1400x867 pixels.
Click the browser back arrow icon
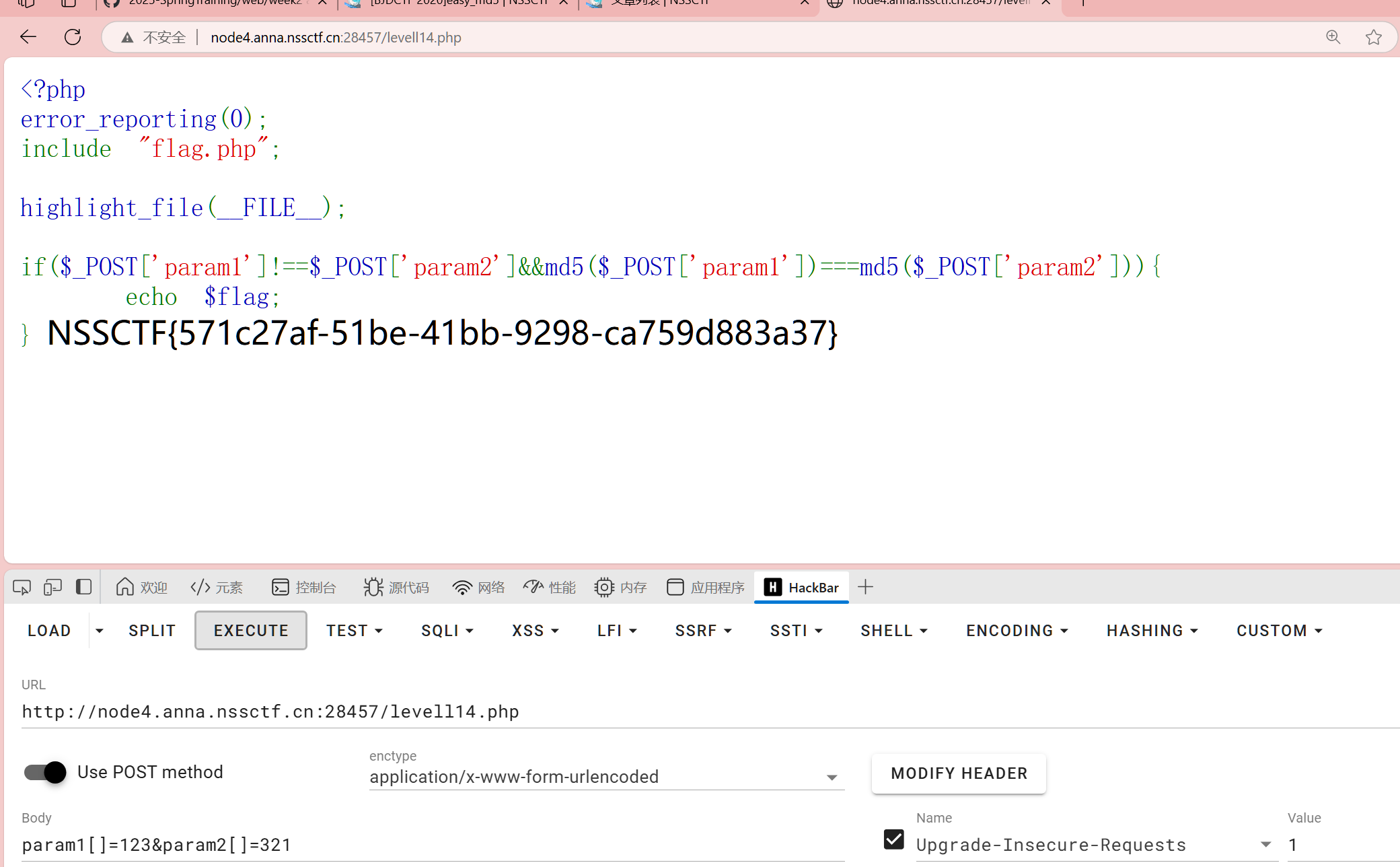tap(28, 37)
